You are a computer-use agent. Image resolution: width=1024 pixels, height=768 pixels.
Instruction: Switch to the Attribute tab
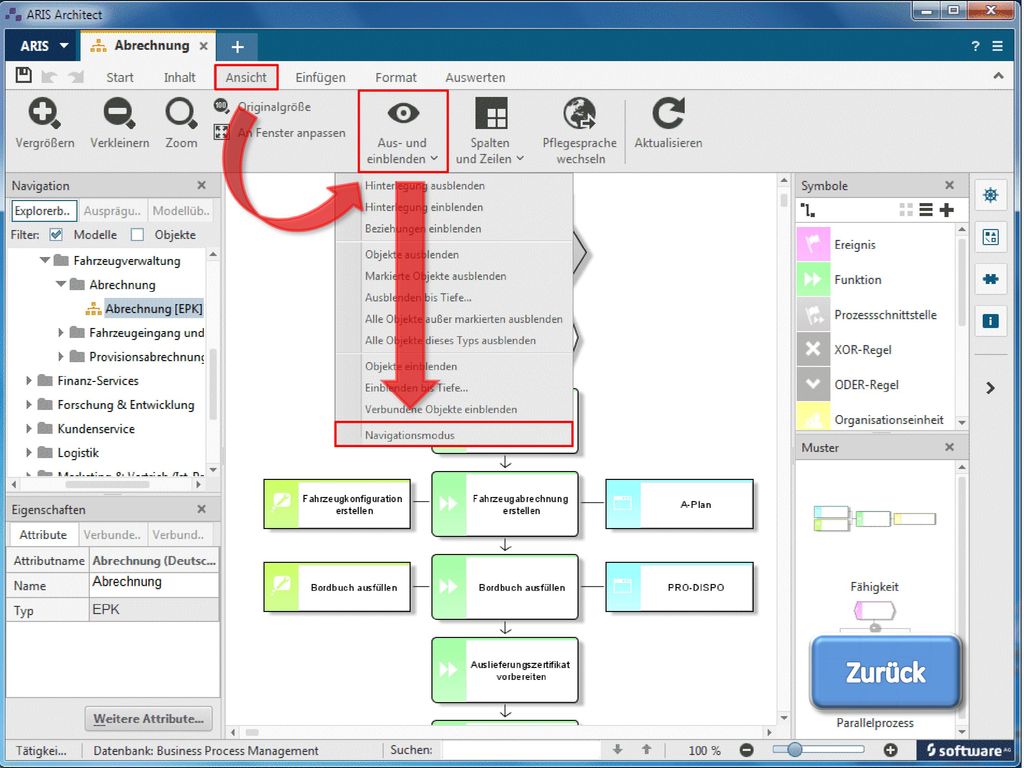click(x=43, y=534)
